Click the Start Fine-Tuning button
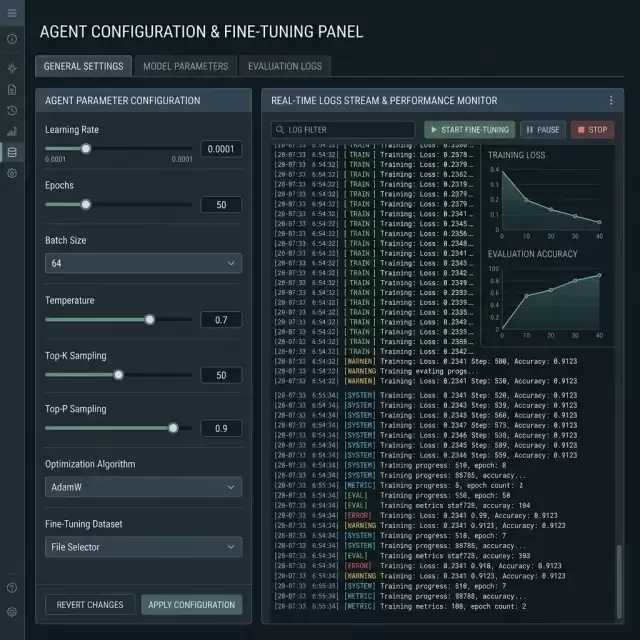 coord(469,130)
